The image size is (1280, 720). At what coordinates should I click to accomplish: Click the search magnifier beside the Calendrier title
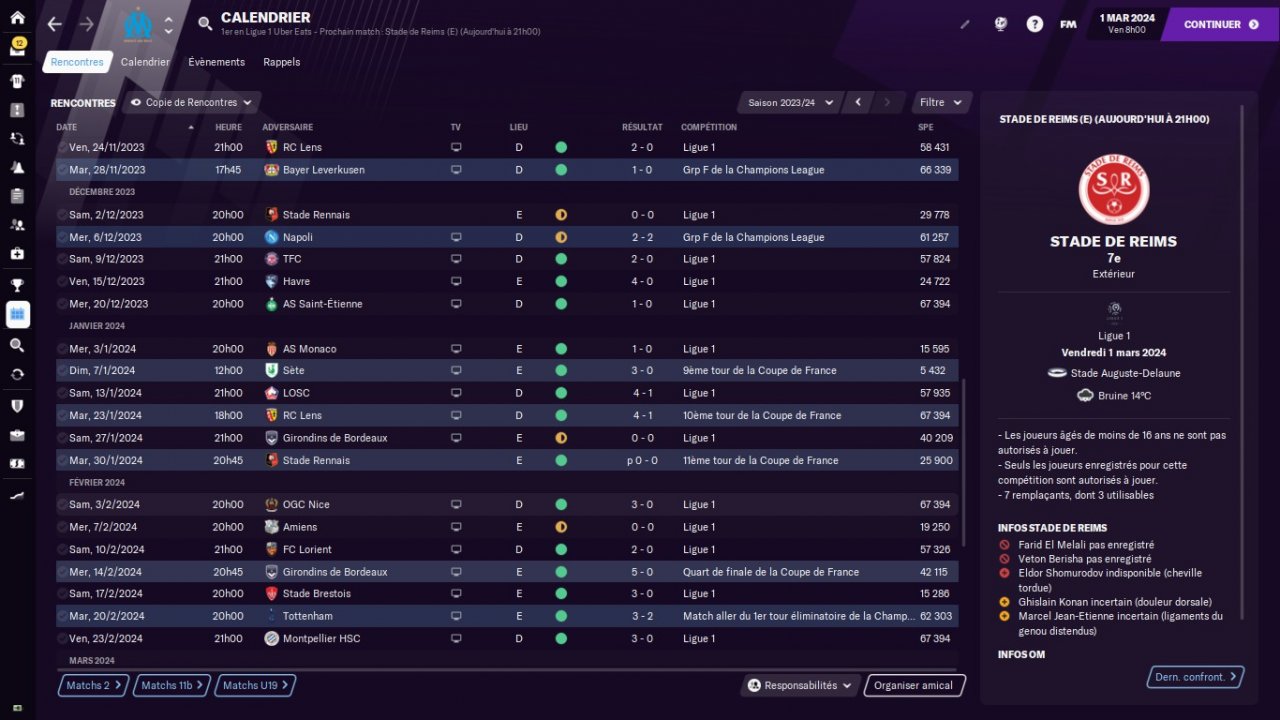[205, 24]
